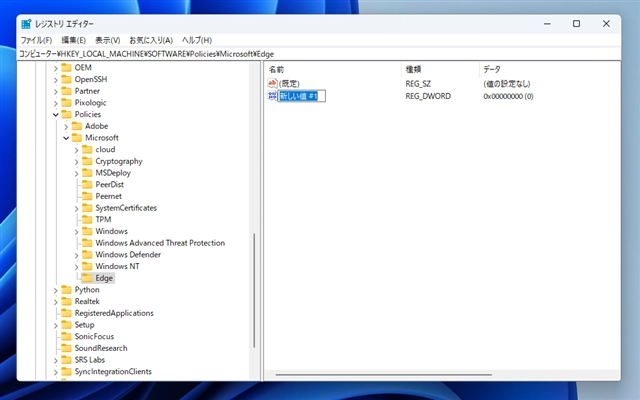
Task: Open the ヘルプ(H) menu
Action: [x=197, y=40]
